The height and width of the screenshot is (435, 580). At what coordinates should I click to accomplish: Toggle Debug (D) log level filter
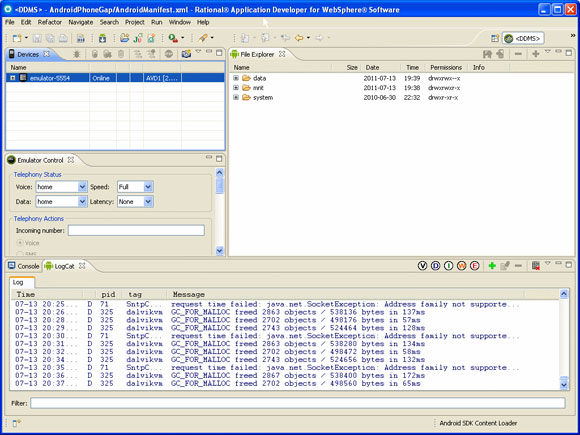tap(435, 266)
